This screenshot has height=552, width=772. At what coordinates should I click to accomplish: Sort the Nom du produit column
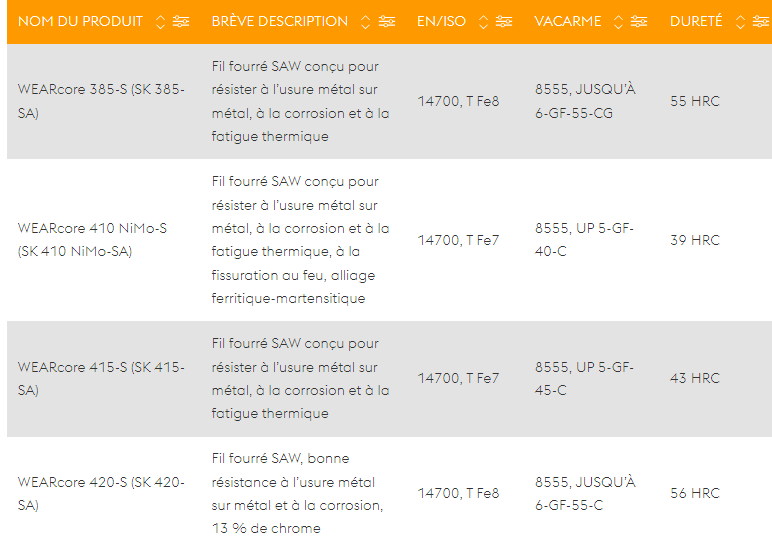(160, 22)
